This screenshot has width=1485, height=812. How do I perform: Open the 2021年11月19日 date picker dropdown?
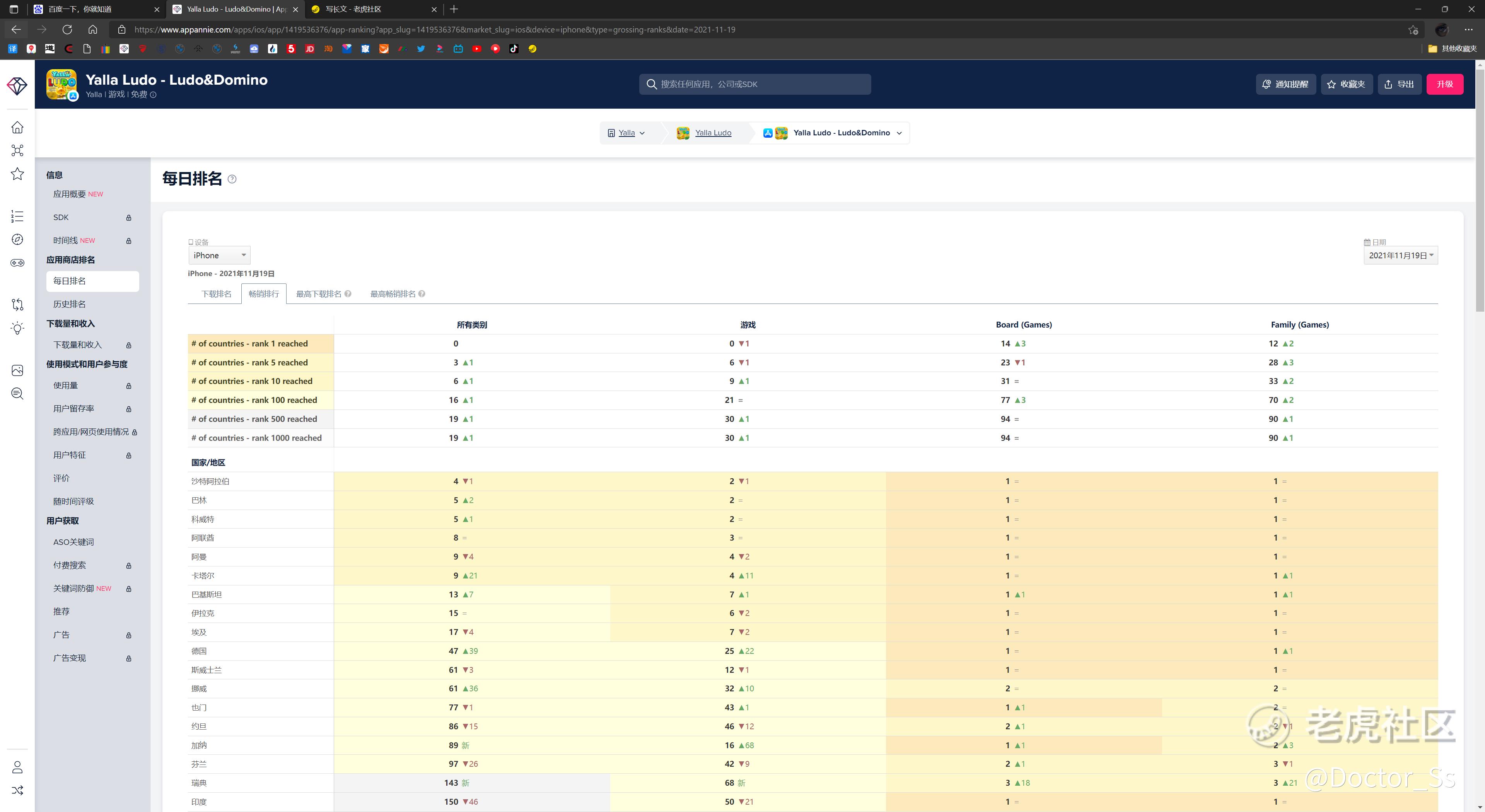pos(1400,255)
